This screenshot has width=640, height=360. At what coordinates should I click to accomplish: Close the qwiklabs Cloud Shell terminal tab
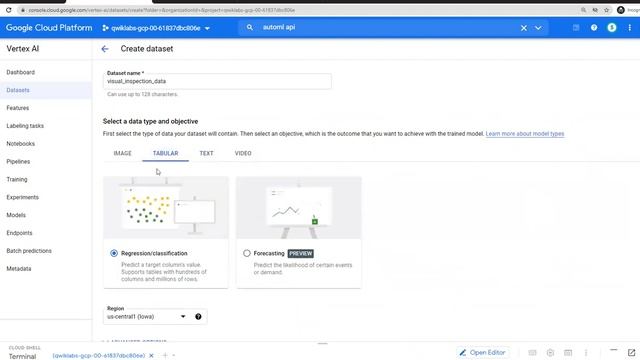click(x=151, y=356)
